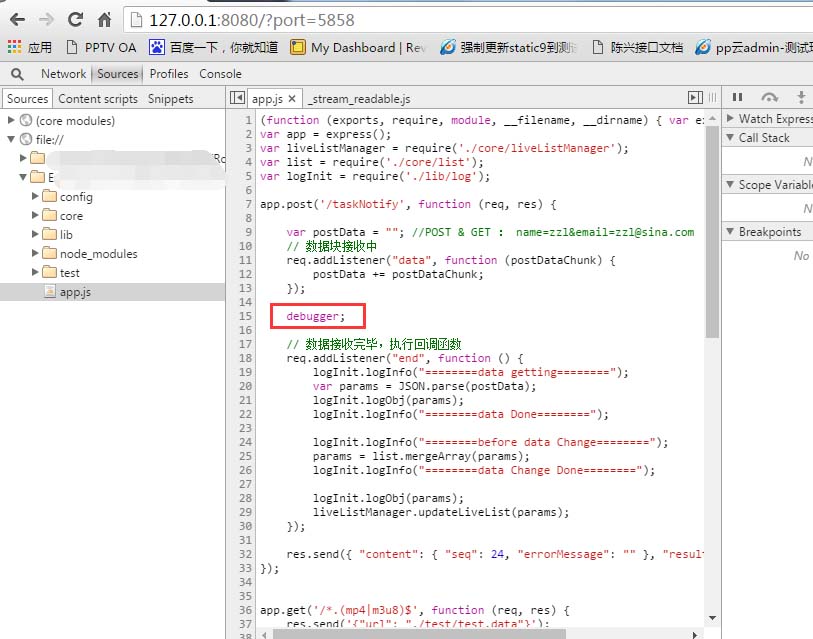The height and width of the screenshot is (639, 813).
Task: Select the (core modules) globe icon
Action: (26, 120)
